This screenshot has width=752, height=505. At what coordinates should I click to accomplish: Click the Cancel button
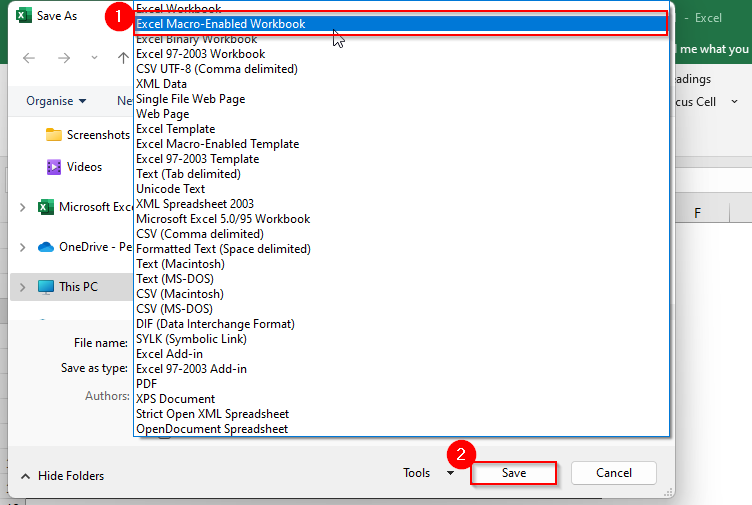click(x=613, y=473)
